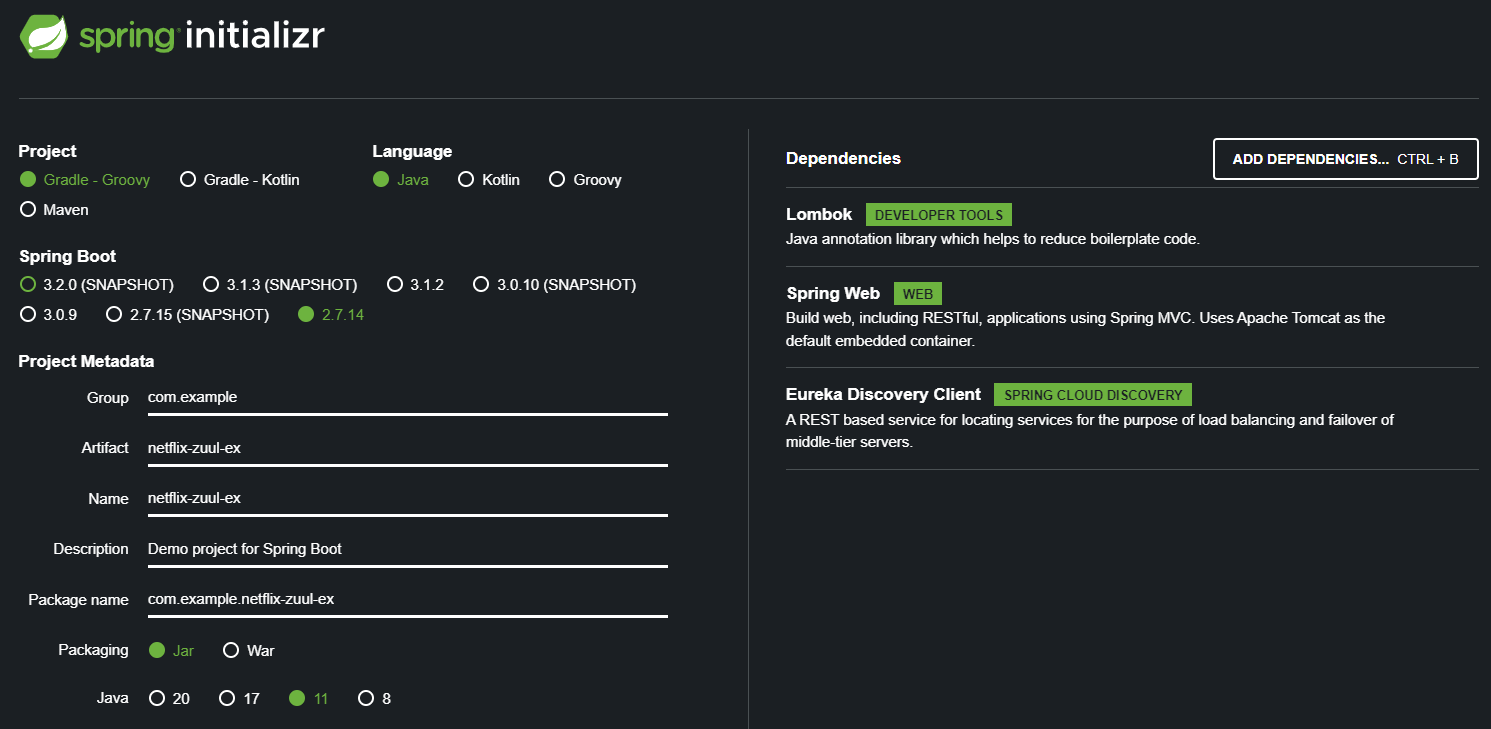Choose Maven as project type
Screen dimensions: 1491x729
click(55, 210)
